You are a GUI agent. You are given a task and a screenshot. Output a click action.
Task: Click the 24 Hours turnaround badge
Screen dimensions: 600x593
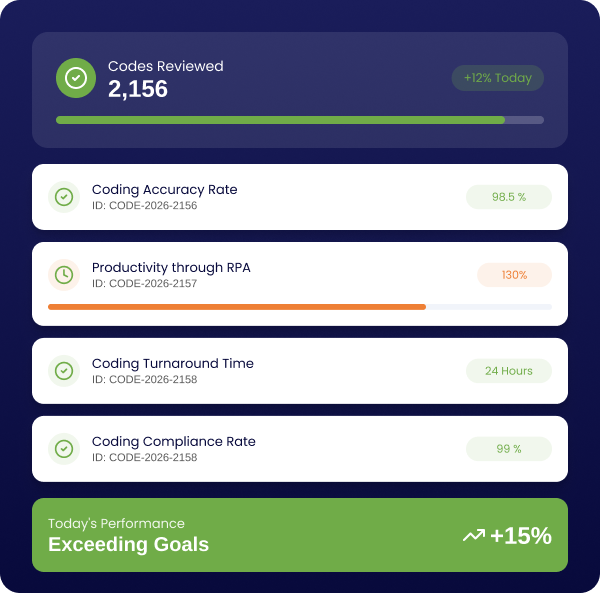[508, 371]
